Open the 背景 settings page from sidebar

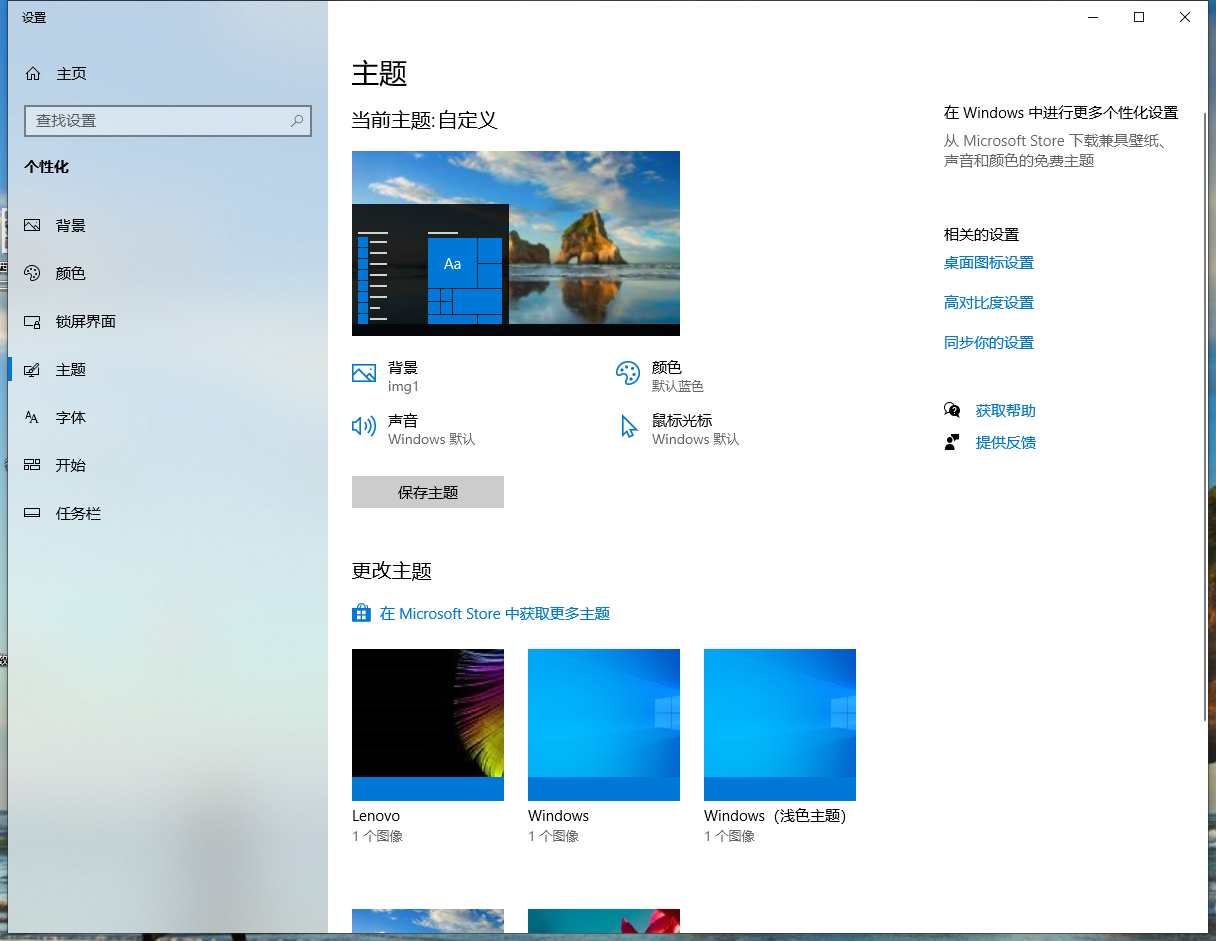pyautogui.click(x=168, y=226)
